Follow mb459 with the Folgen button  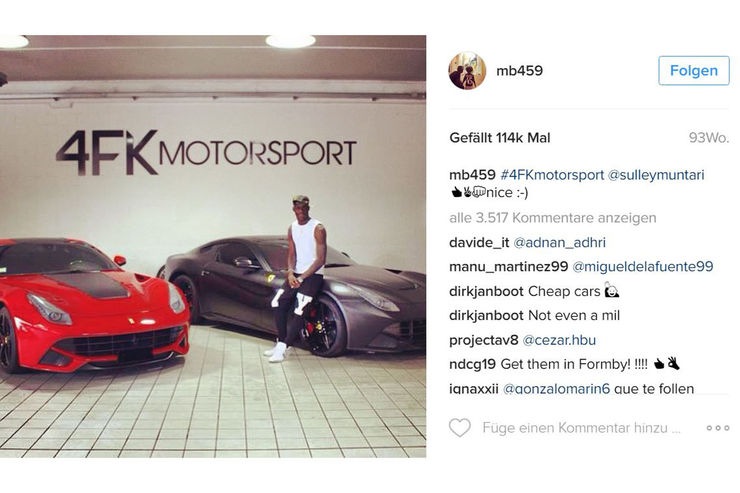point(694,71)
